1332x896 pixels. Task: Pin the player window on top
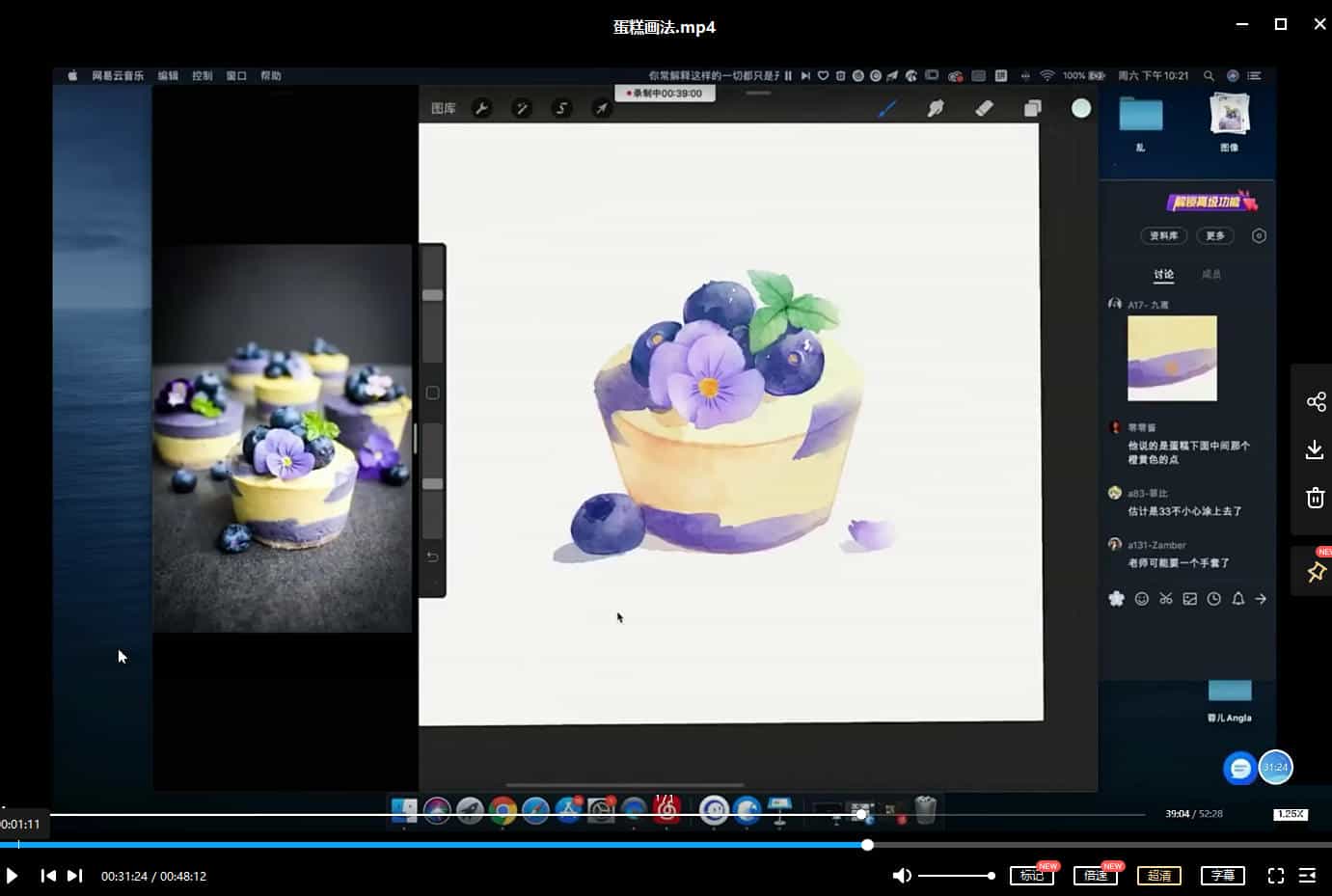1316,571
